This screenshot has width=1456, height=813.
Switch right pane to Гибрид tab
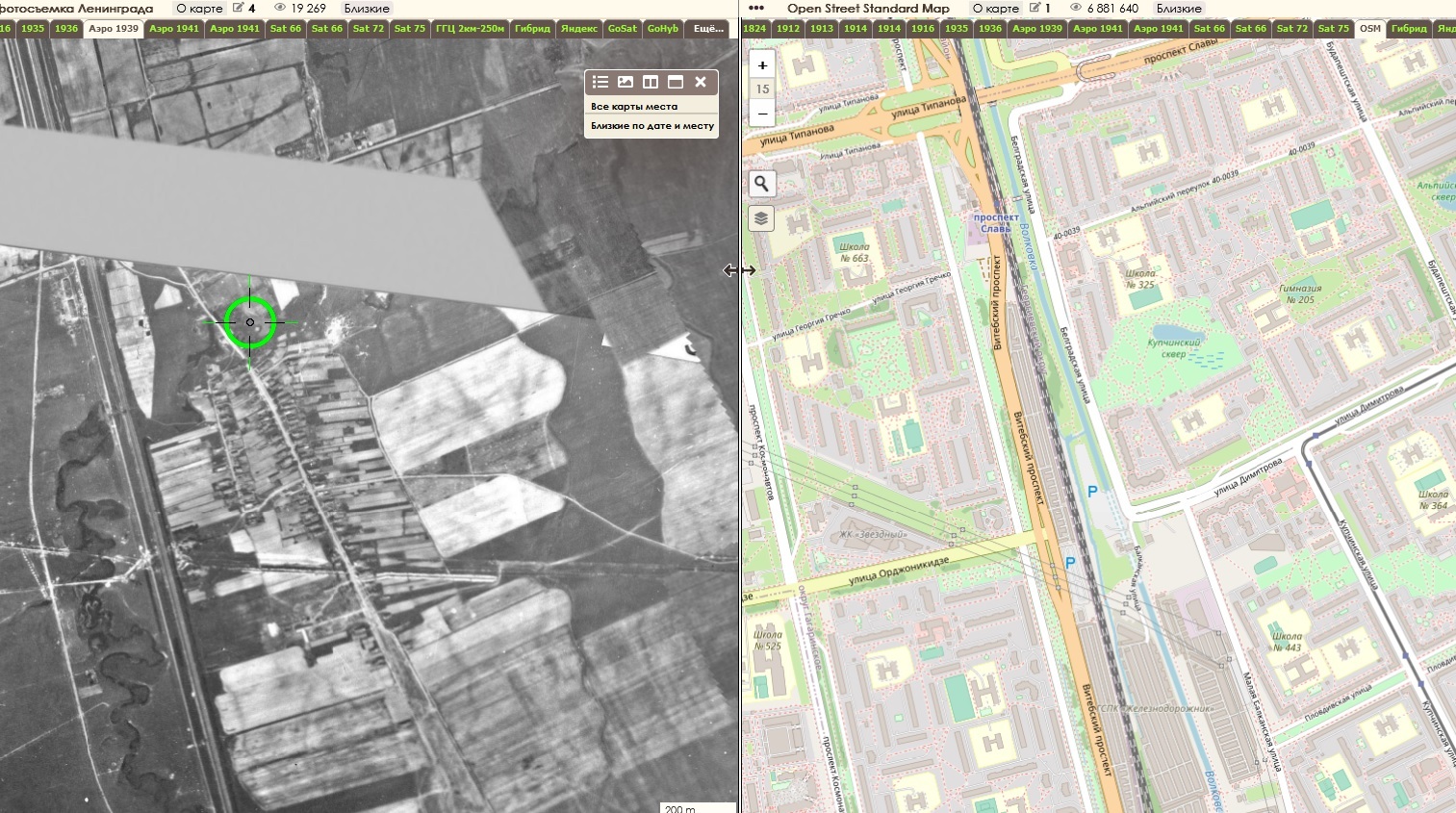point(1409,28)
